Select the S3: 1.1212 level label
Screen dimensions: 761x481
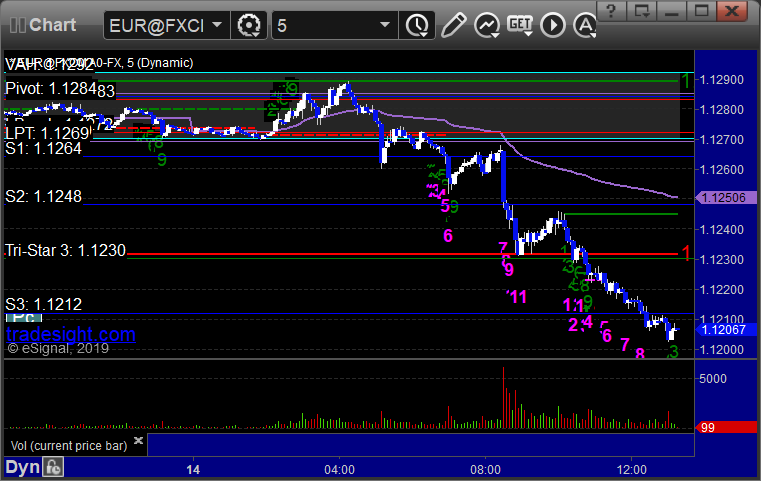pyautogui.click(x=43, y=304)
